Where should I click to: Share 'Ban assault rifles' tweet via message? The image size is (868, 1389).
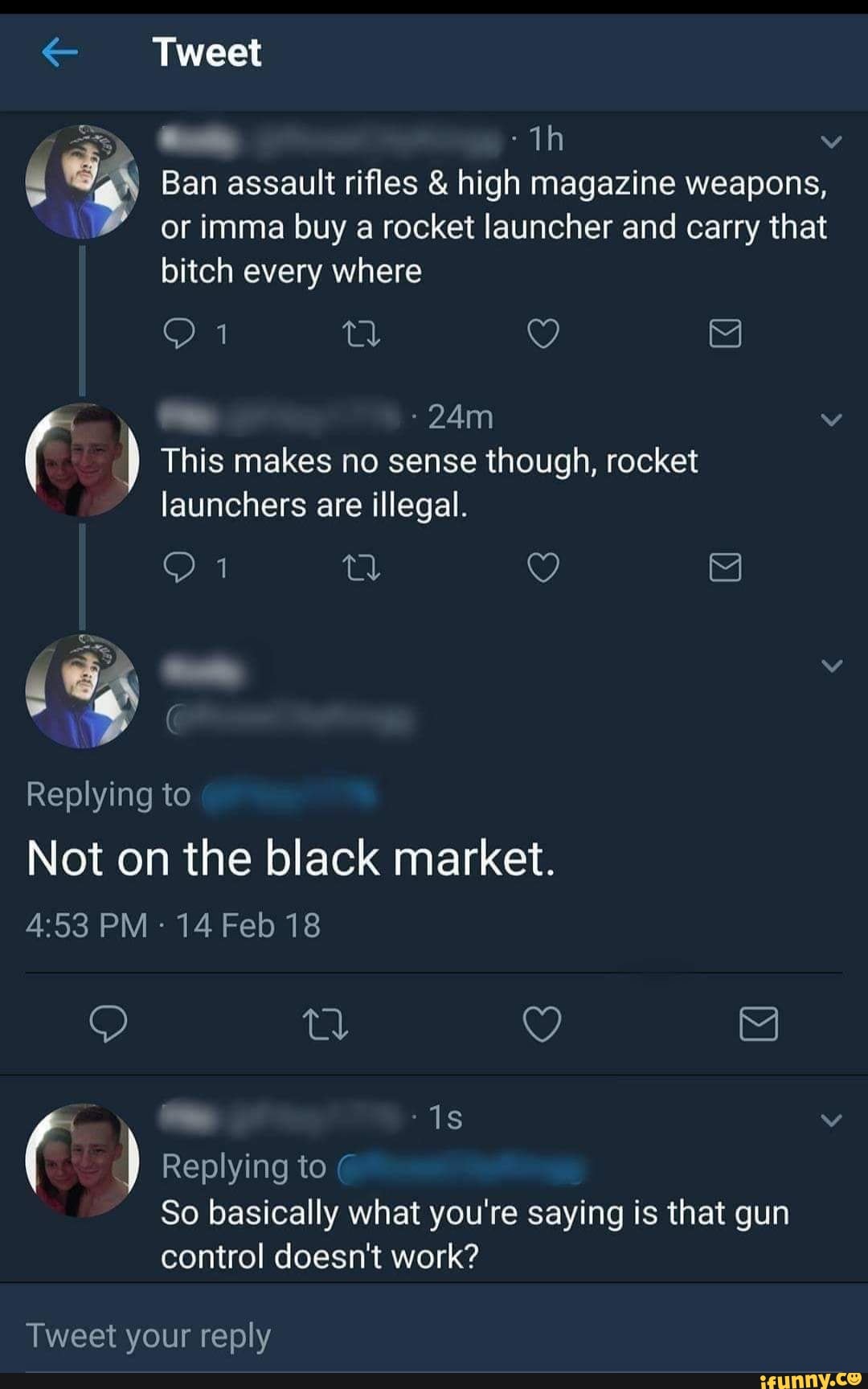click(x=725, y=334)
